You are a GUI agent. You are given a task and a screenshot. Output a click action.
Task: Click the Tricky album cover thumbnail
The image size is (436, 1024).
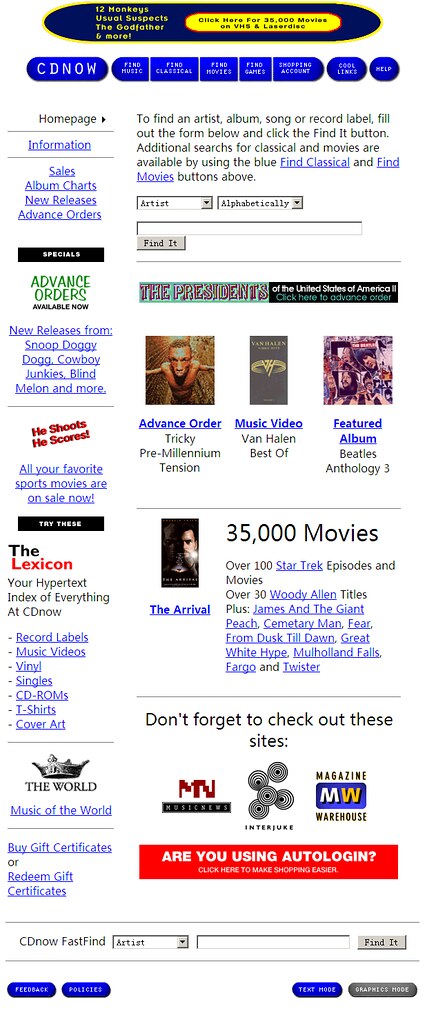(180, 370)
